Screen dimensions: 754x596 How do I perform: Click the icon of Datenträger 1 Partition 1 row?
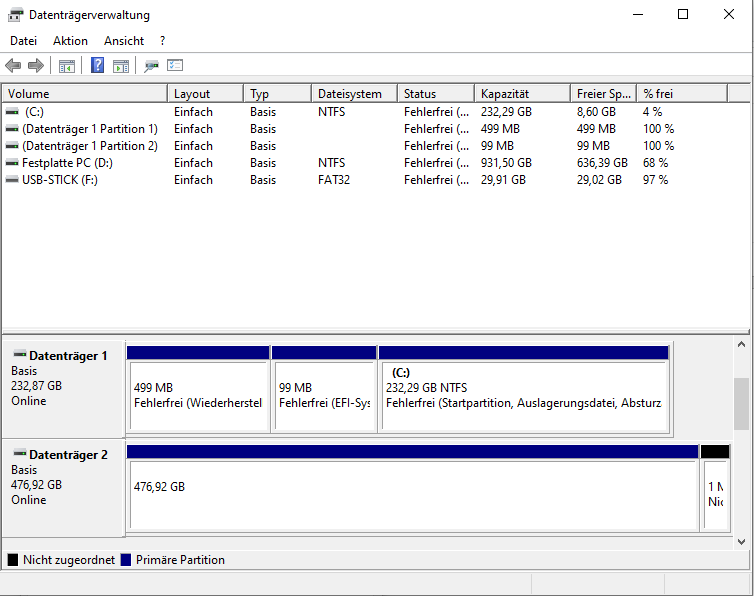coord(12,129)
